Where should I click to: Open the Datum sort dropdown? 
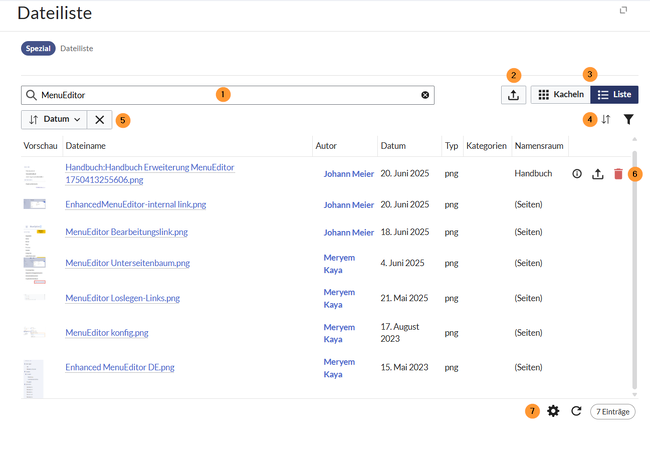[x=54, y=120]
